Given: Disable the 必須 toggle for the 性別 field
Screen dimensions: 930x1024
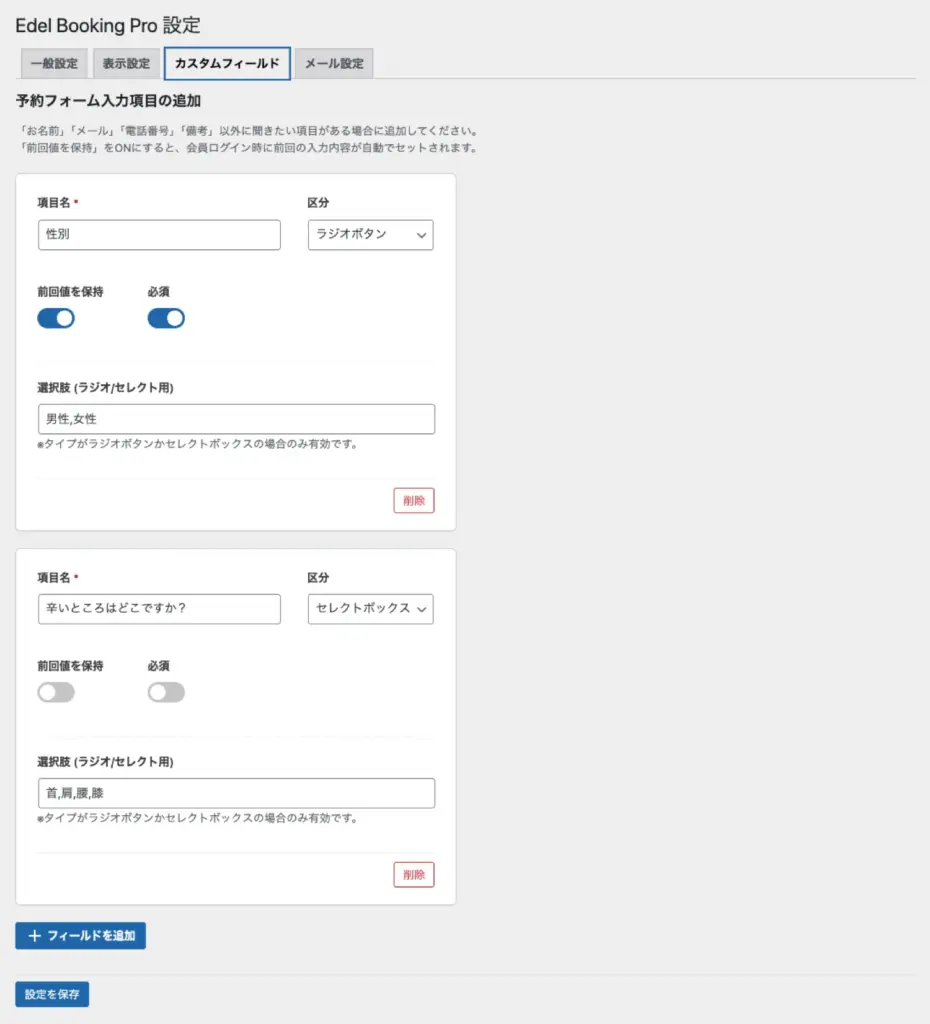Looking at the screenshot, I should click(166, 319).
